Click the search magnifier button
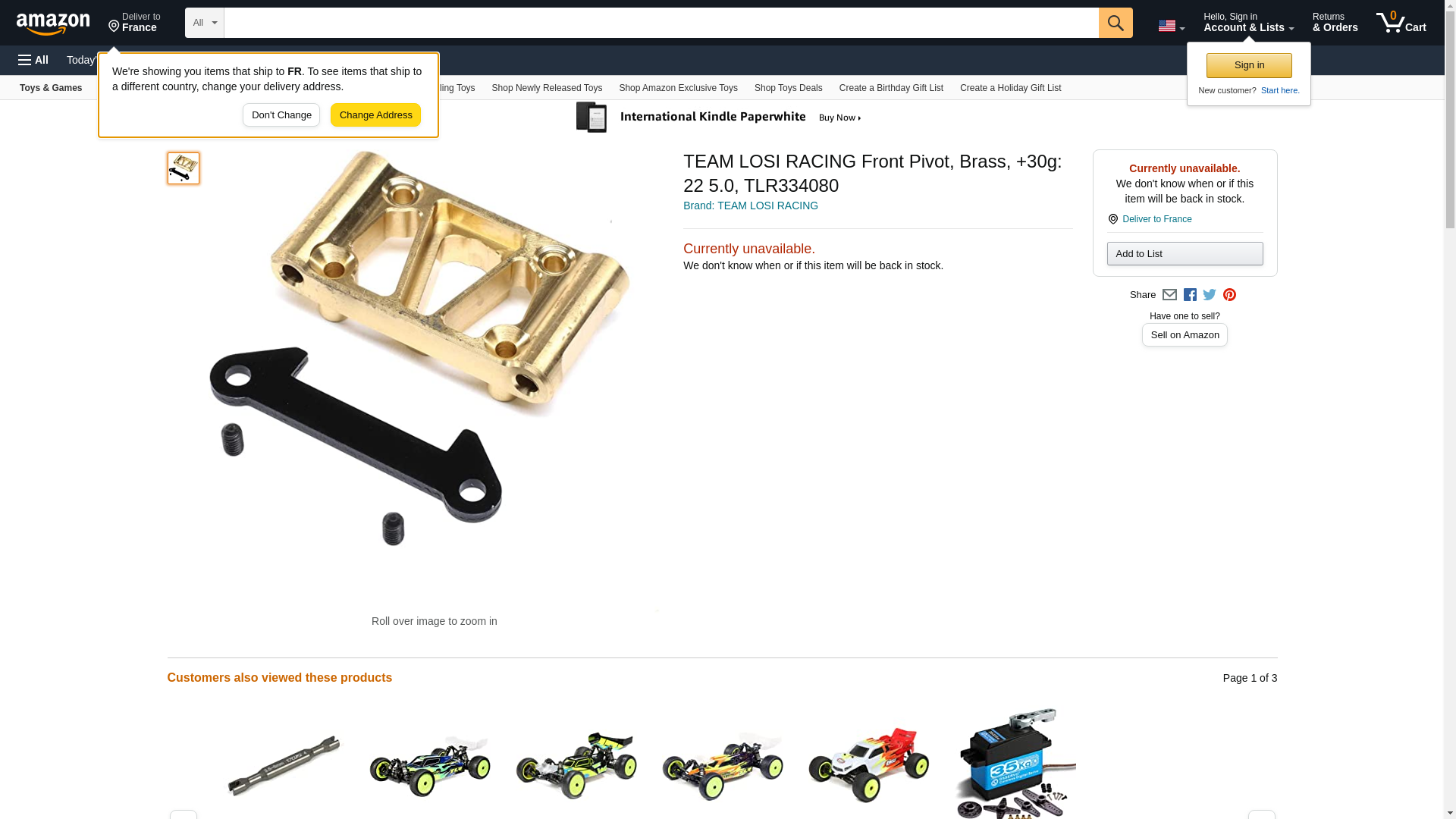 (x=1115, y=23)
